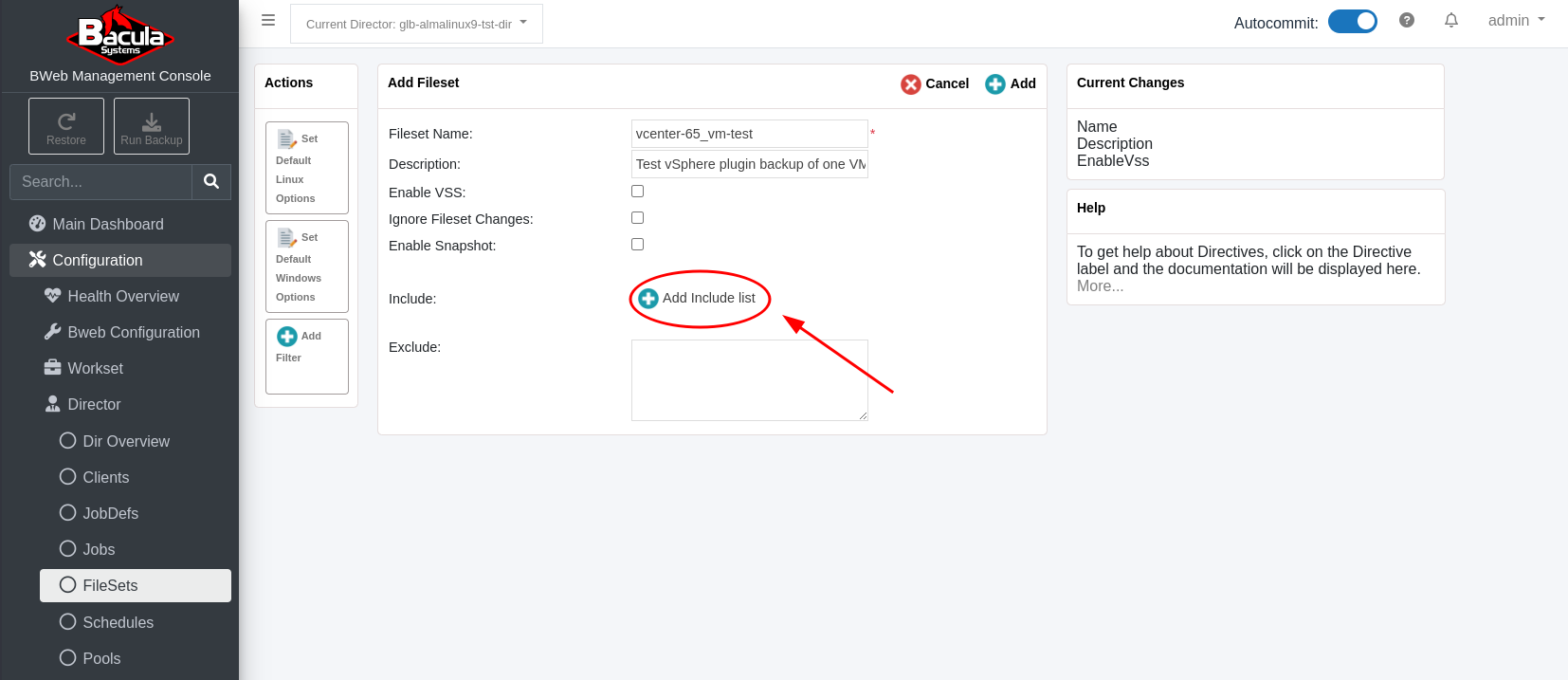Open help via question mark icon

point(1406,21)
